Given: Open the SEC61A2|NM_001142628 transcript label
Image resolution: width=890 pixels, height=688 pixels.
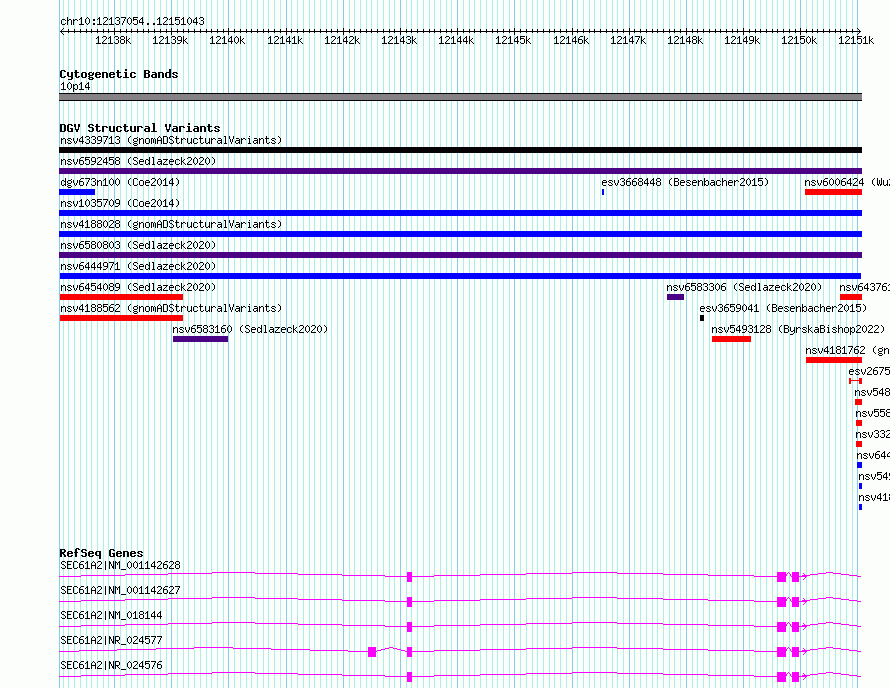Looking at the screenshot, I should [120, 565].
